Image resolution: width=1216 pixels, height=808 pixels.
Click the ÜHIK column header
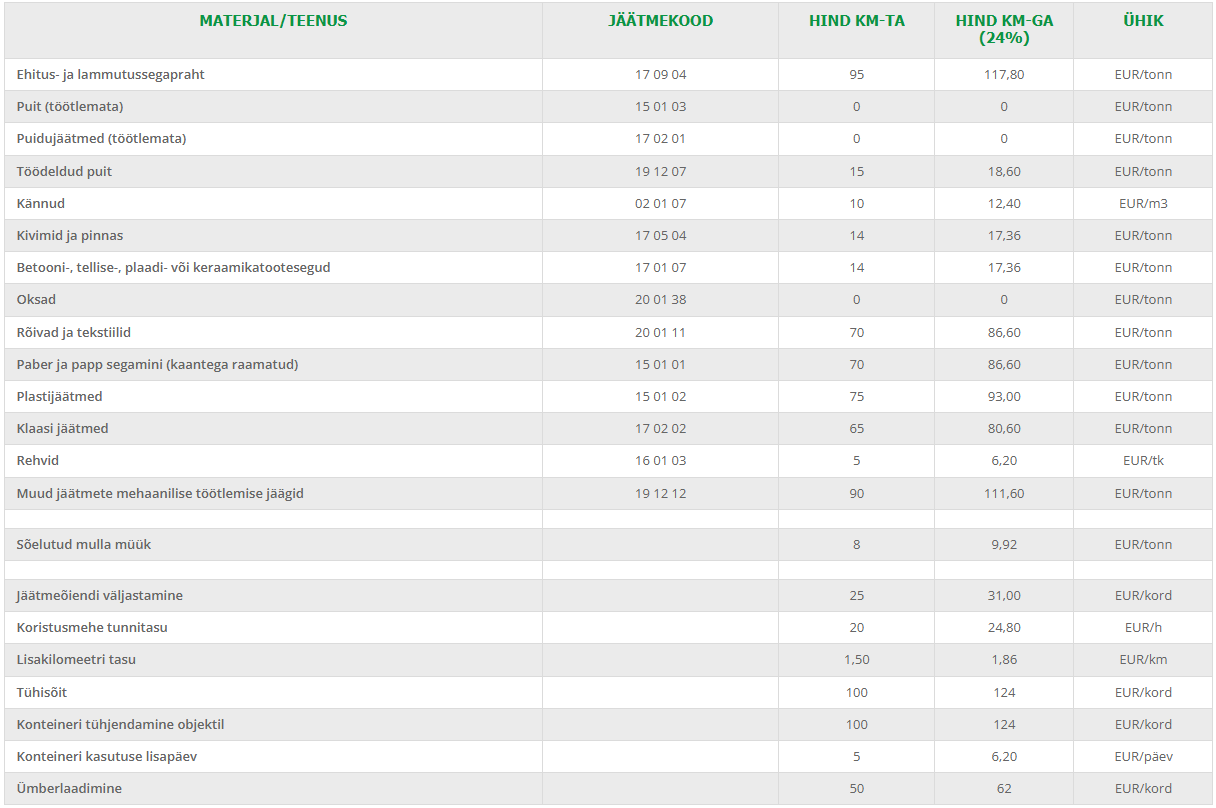[x=1143, y=21]
